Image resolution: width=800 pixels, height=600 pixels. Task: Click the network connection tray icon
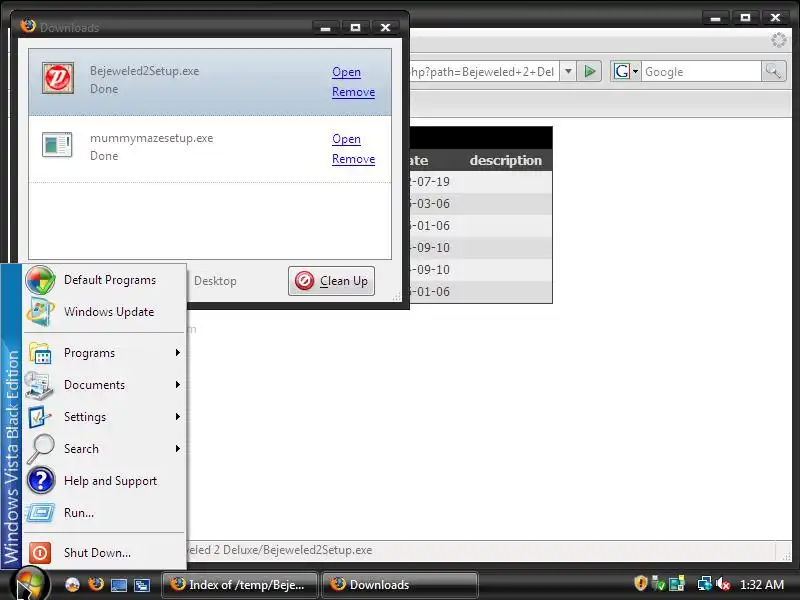[705, 584]
